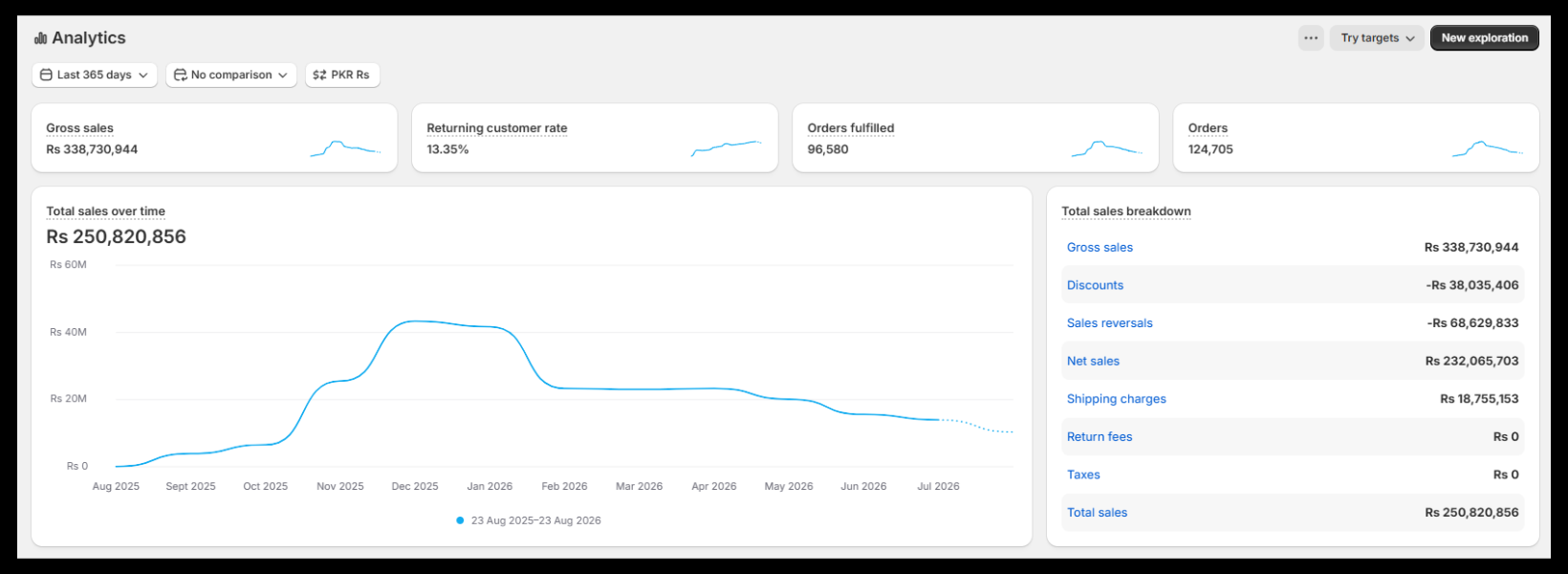Expand the No comparison dropdown
The width and height of the screenshot is (1568, 574).
coord(231,75)
